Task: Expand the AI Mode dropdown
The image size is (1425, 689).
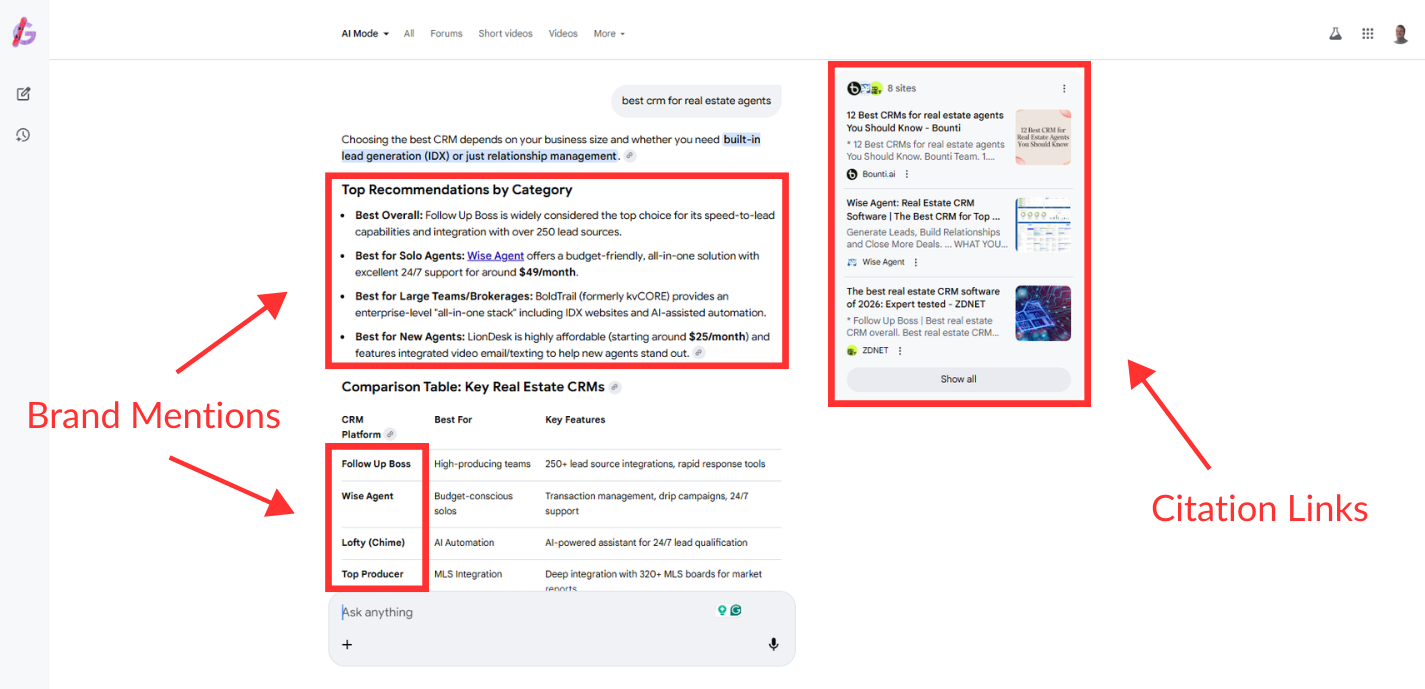Action: pyautogui.click(x=365, y=33)
